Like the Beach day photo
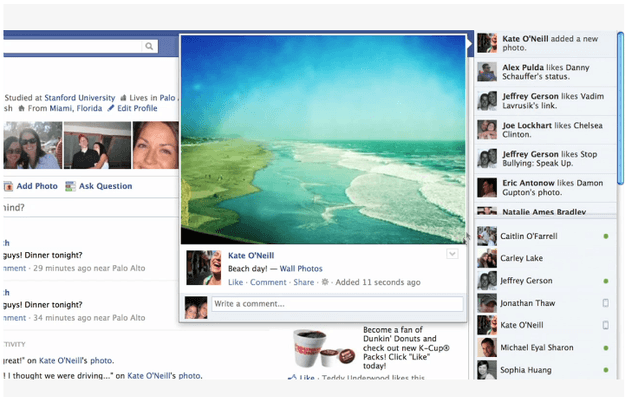 [x=235, y=282]
